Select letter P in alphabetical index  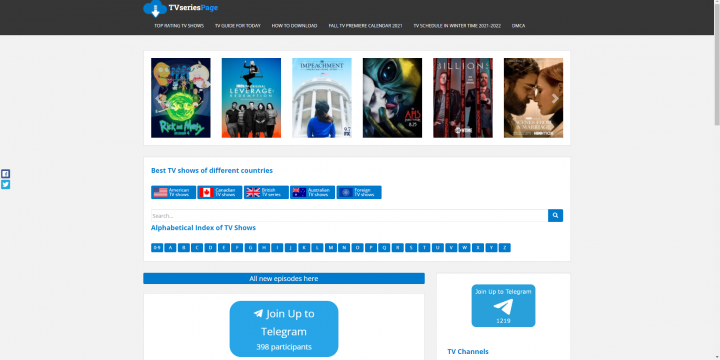(x=371, y=248)
